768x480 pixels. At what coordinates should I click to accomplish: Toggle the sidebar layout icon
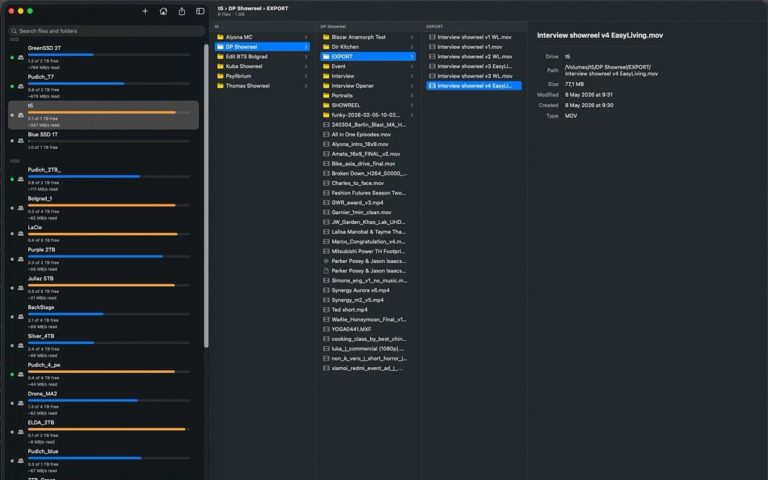click(200, 11)
